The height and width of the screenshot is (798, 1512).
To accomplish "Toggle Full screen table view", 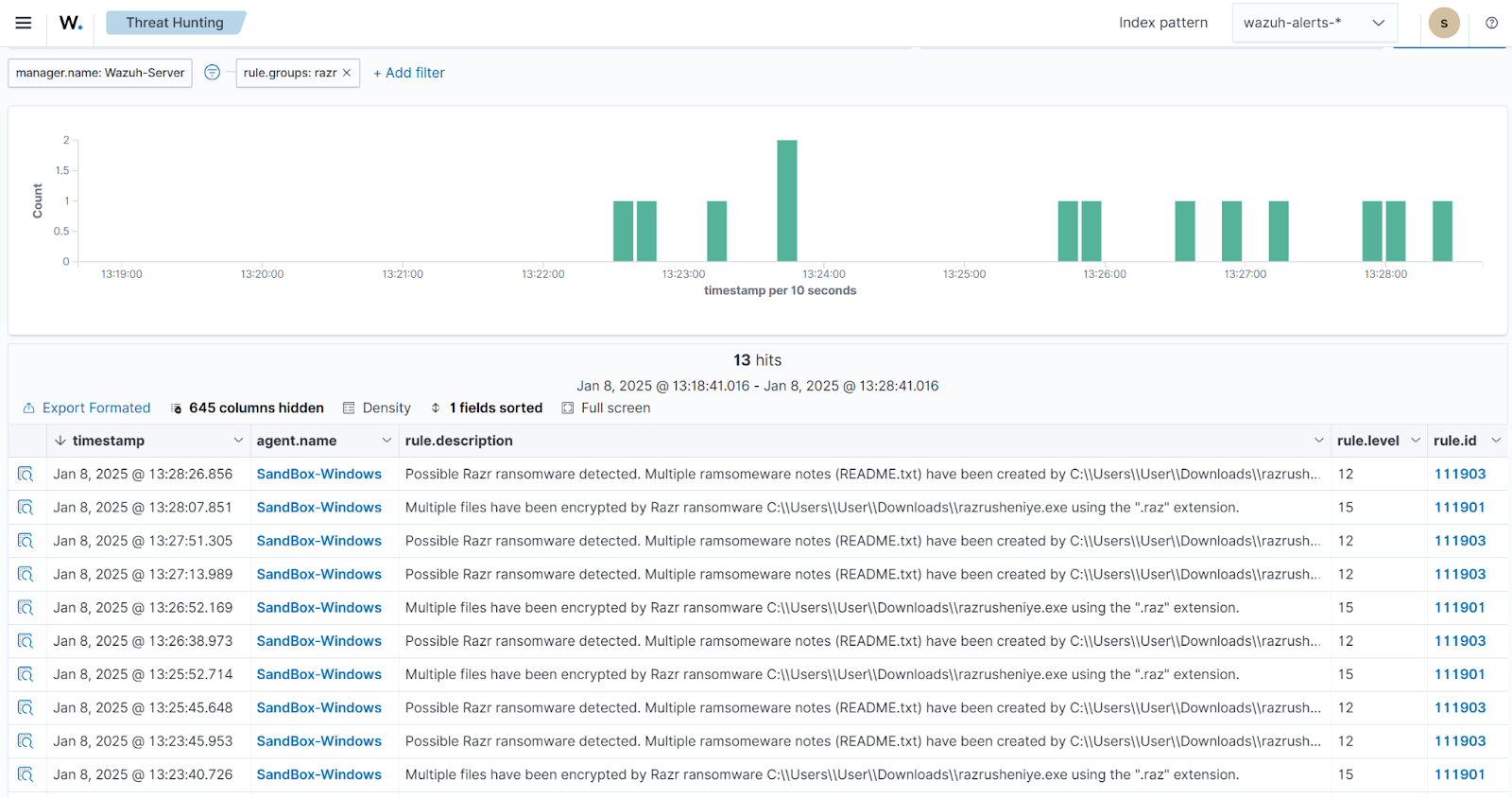I will 606,408.
